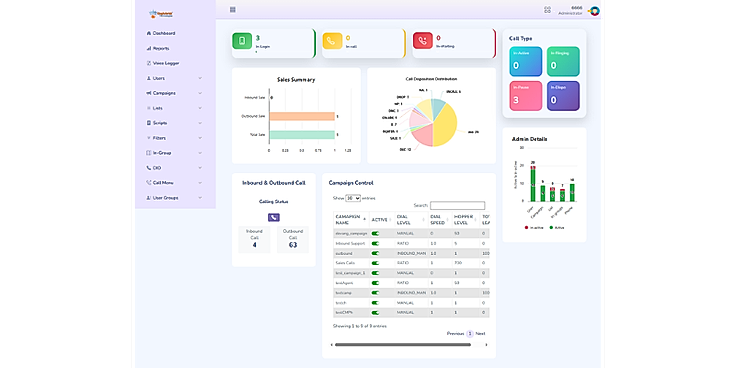The height and width of the screenshot is (368, 736).
Task: Expand the Filters menu chevron
Action: tap(200, 138)
